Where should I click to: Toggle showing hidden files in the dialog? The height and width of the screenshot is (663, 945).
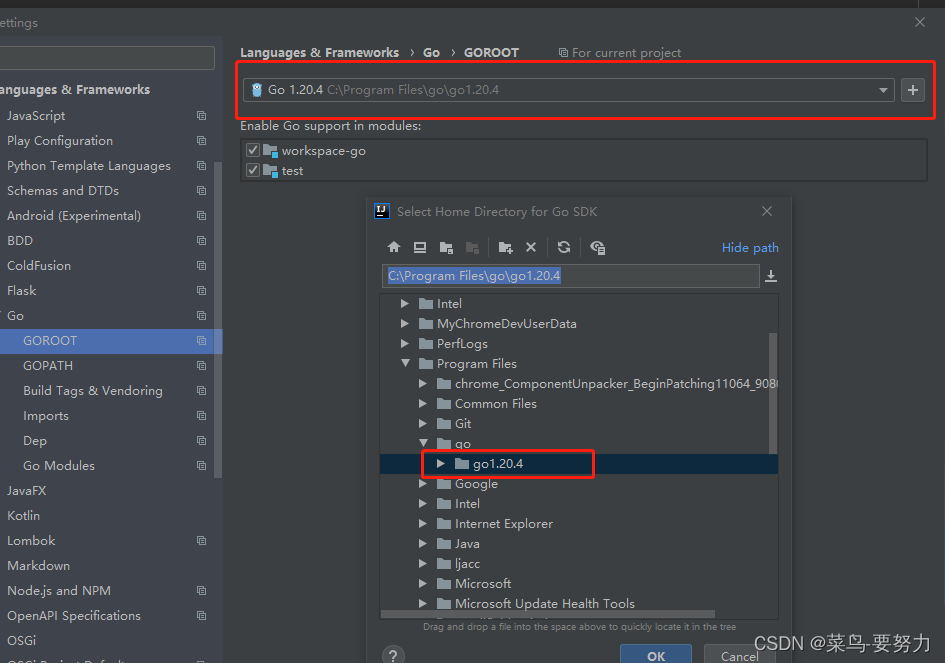597,247
